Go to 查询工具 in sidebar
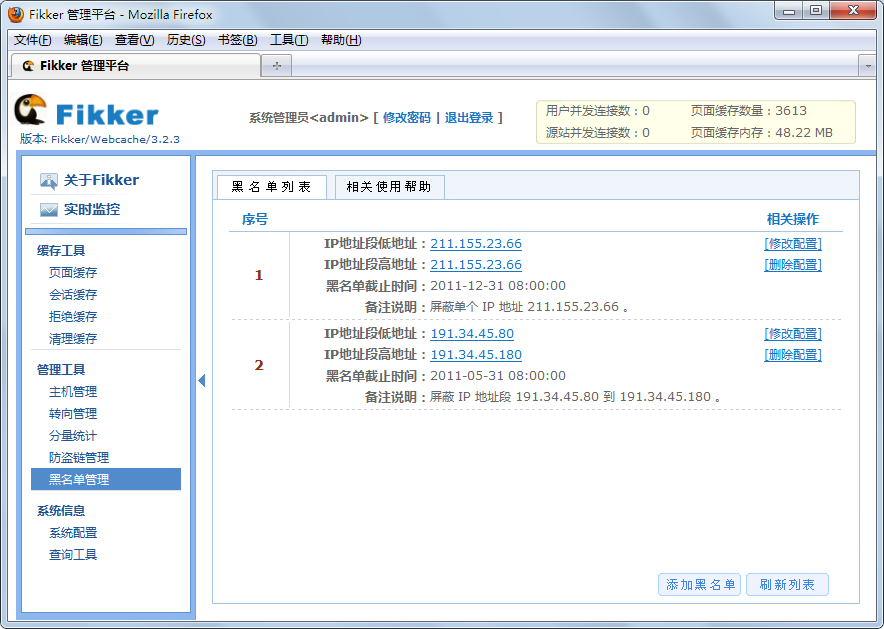Image resolution: width=884 pixels, height=629 pixels. (x=73, y=555)
